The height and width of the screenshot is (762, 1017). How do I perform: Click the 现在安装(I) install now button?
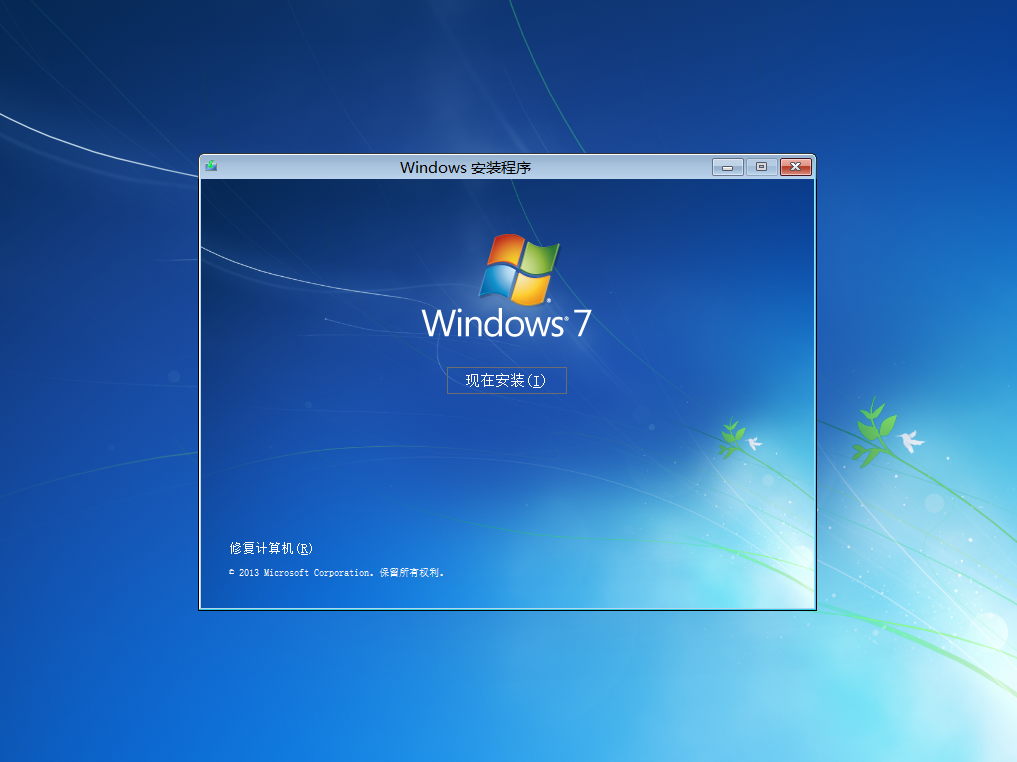click(x=506, y=381)
